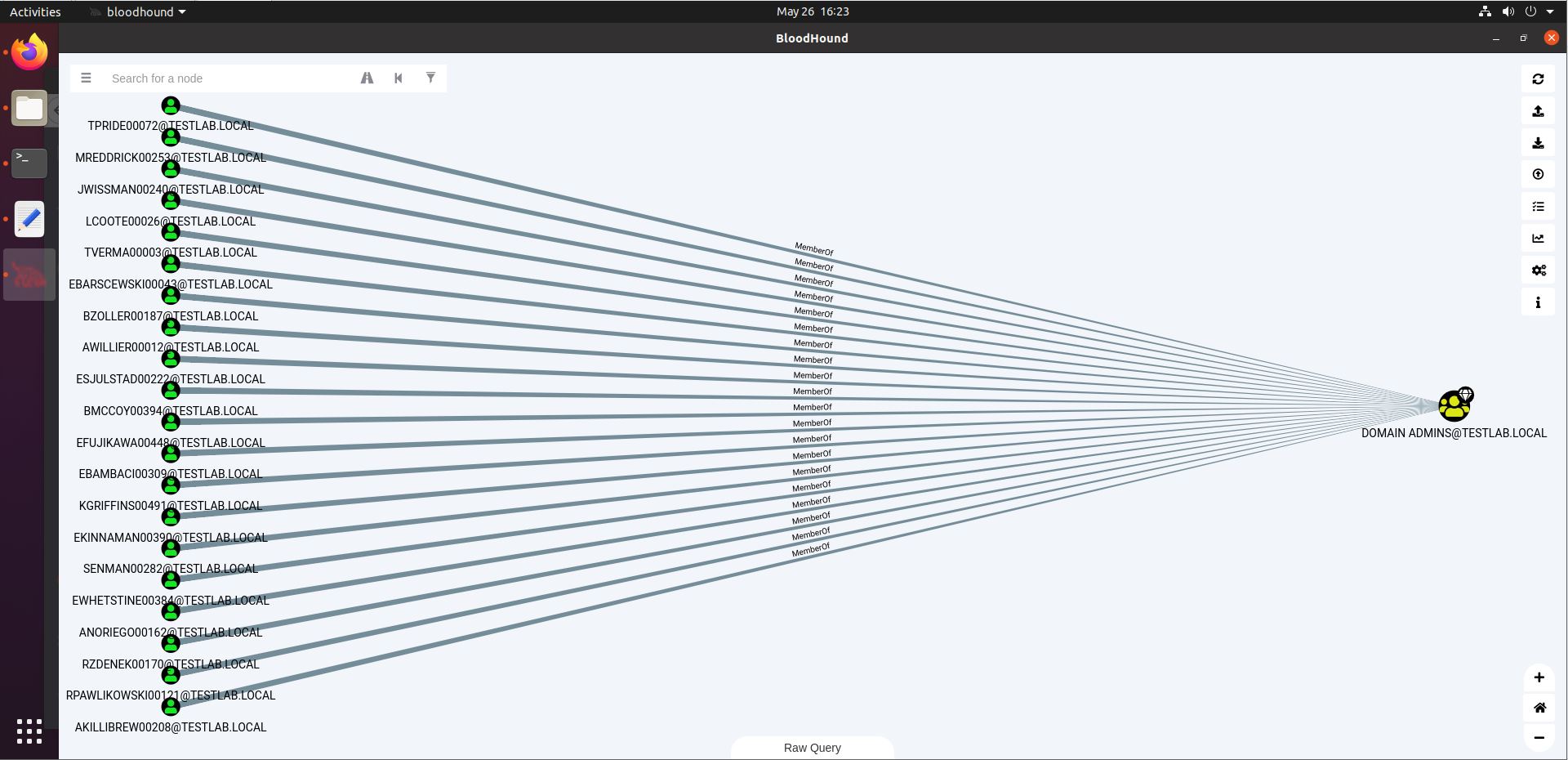The height and width of the screenshot is (760, 1568).
Task: Select the EWHETSTINE00384 user node icon
Action: click(x=171, y=580)
